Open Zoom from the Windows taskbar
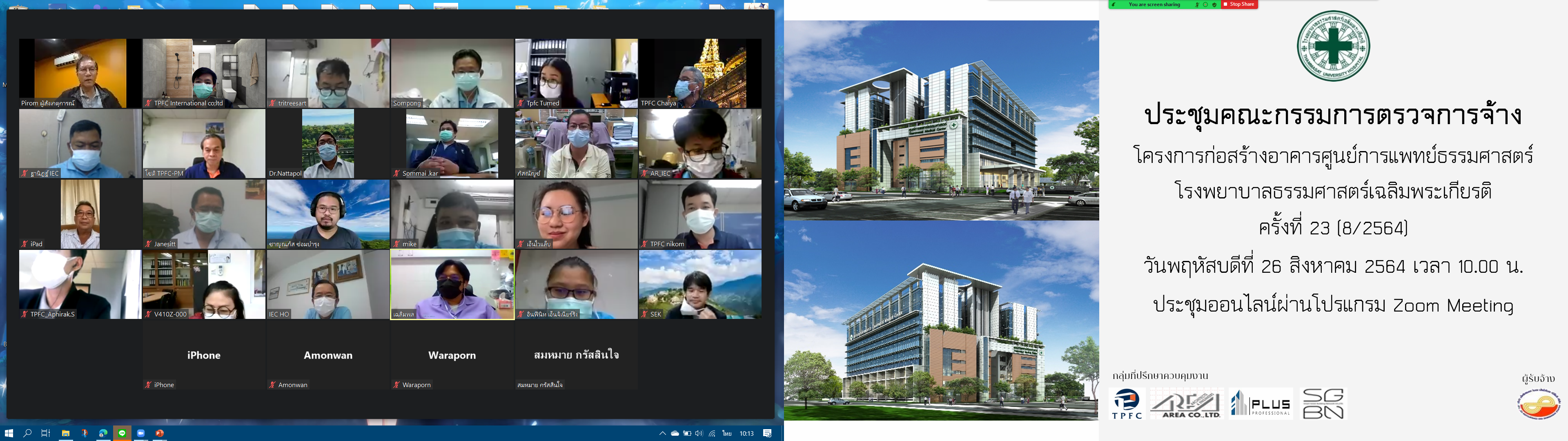The height and width of the screenshot is (441, 1568). [x=140, y=433]
